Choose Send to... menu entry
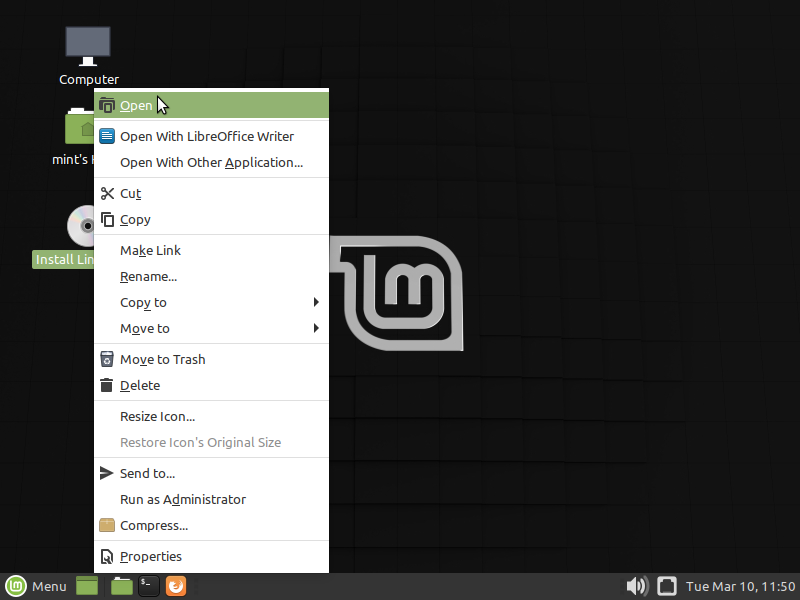Image resolution: width=800 pixels, height=600 pixels. point(212,473)
